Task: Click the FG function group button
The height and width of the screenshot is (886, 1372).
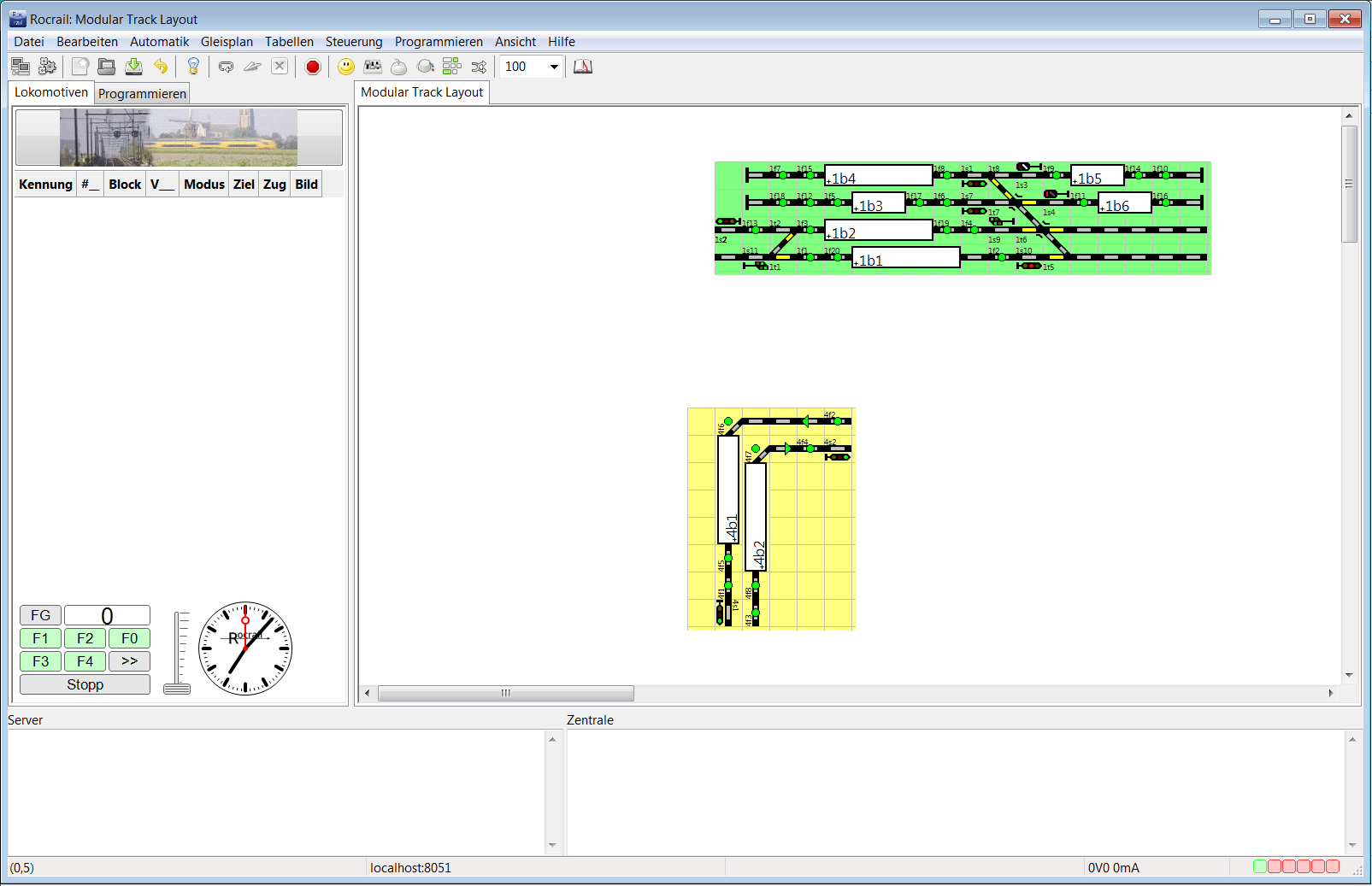Action: click(40, 615)
